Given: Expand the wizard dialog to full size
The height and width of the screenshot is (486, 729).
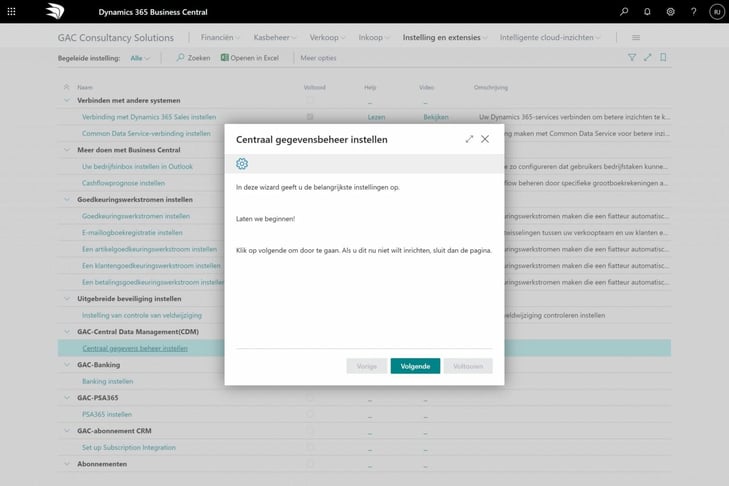Looking at the screenshot, I should (x=469, y=139).
